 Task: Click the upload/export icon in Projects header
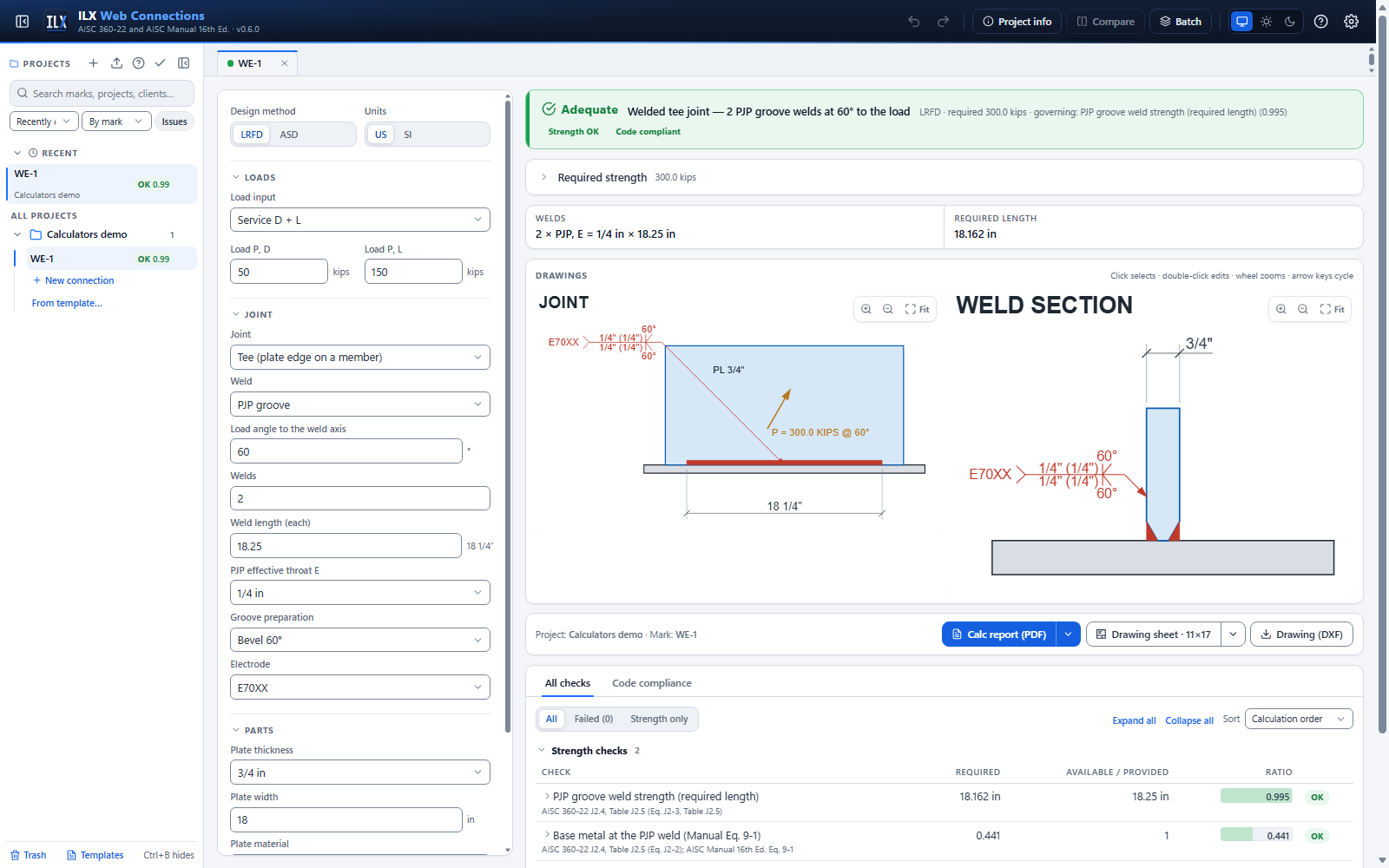tap(116, 63)
